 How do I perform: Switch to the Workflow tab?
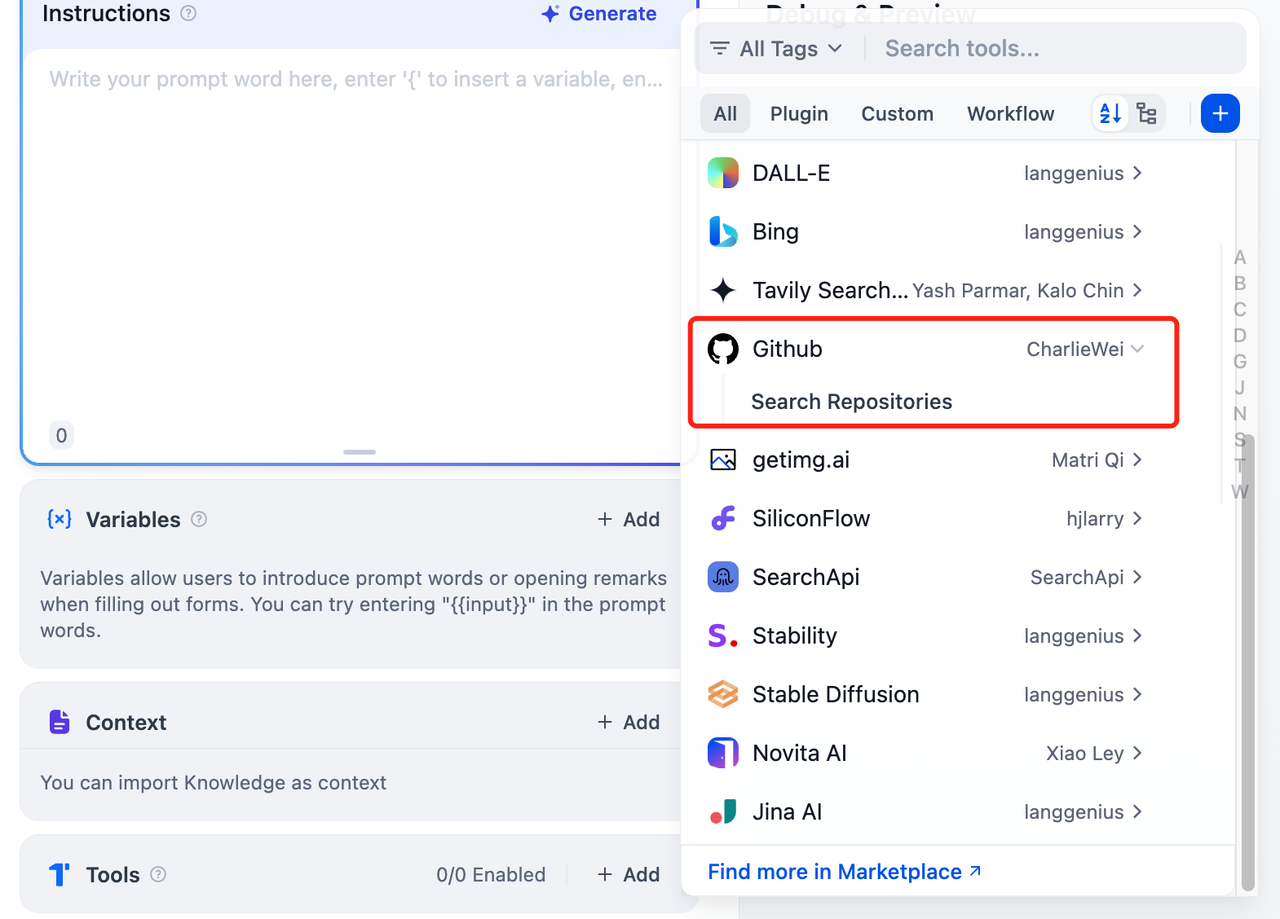[1010, 113]
